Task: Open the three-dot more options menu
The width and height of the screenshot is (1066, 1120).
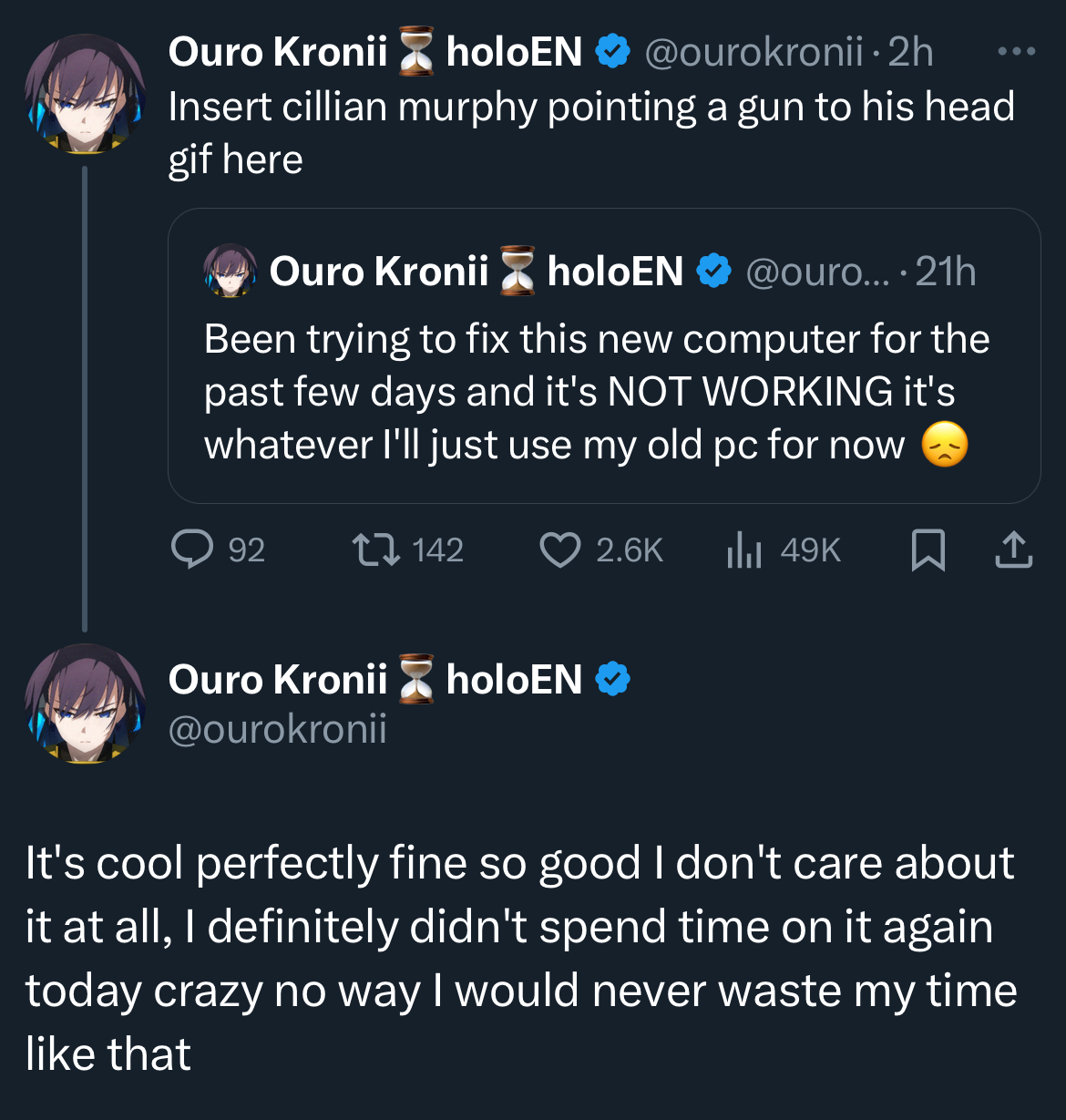Action: point(1016,52)
